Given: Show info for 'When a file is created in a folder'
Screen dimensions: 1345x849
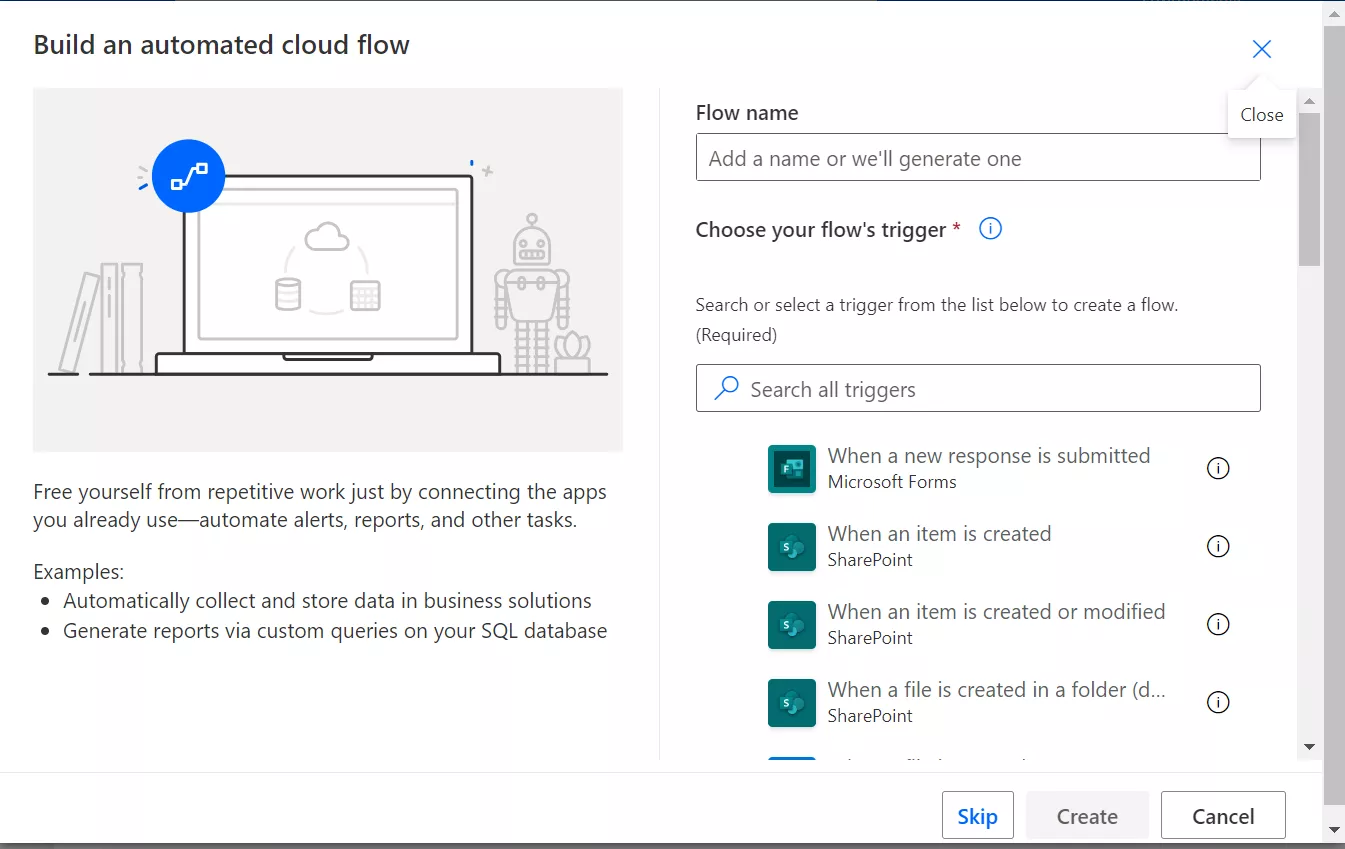Looking at the screenshot, I should point(1218,702).
